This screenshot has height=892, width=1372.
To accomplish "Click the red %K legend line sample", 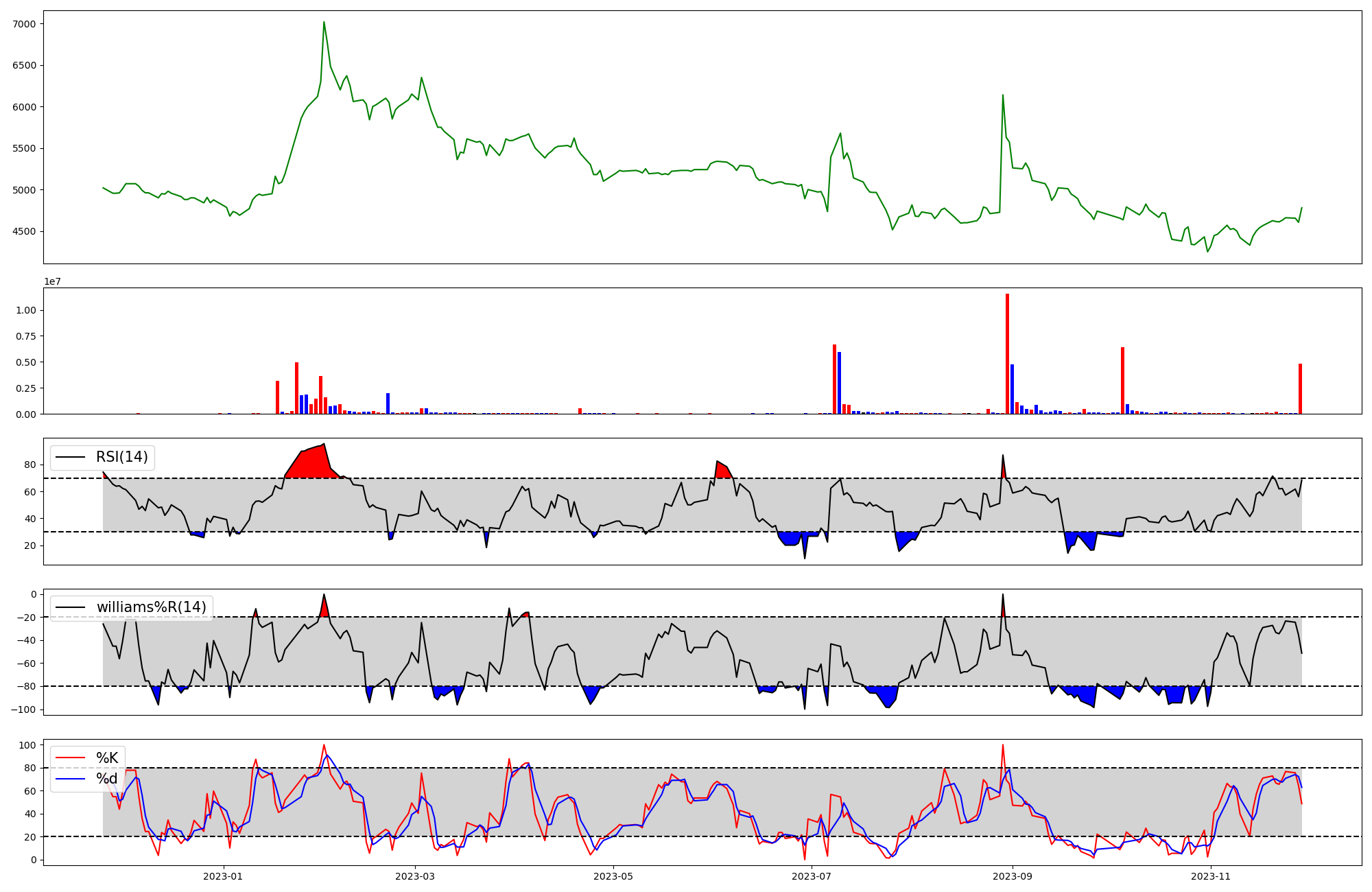I will pyautogui.click(x=70, y=758).
